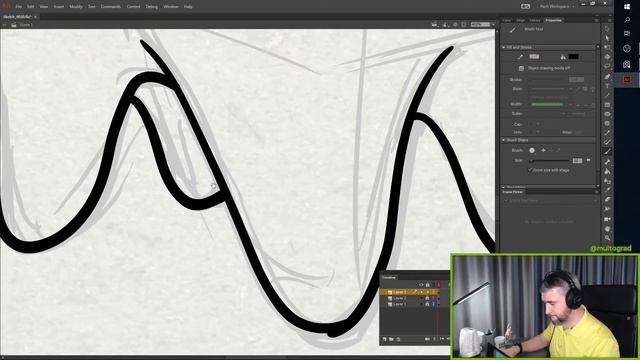The width and height of the screenshot is (640, 360).
Task: Toggle Zoom size with stage checkbox
Action: tap(530, 170)
